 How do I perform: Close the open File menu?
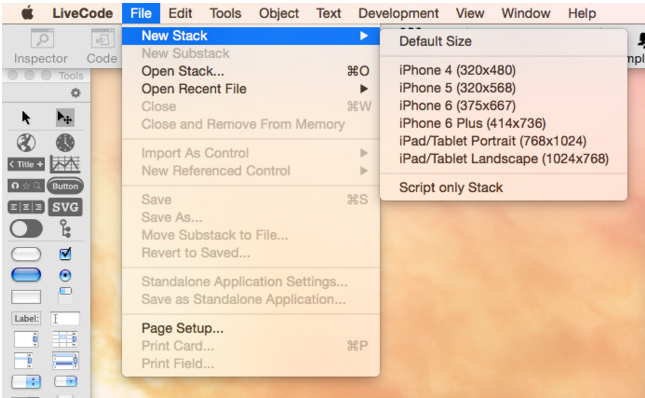pyautogui.click(x=141, y=14)
